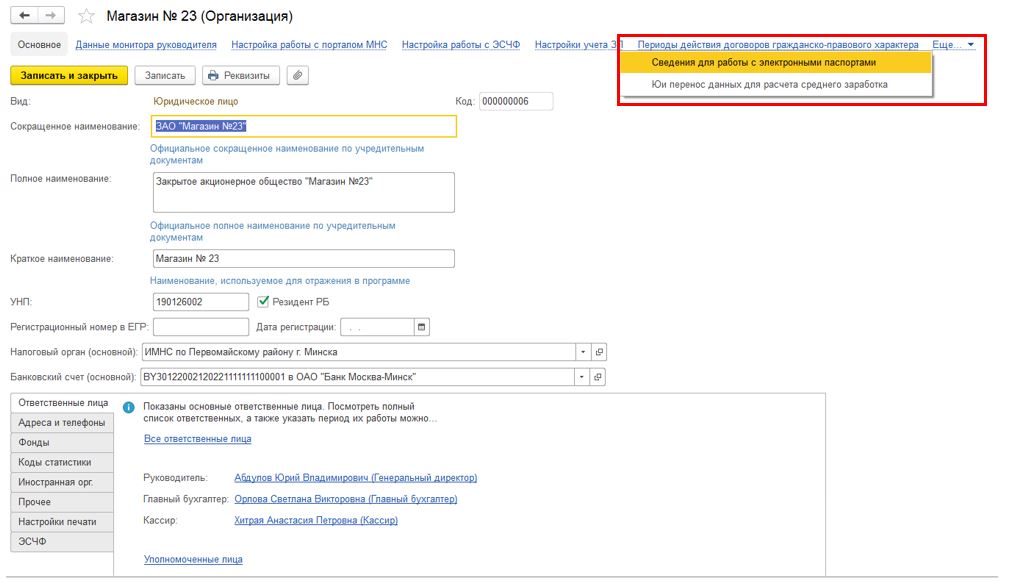The image size is (1009, 583).
Task: Open the bank account record with open-form icon
Action: tap(599, 377)
